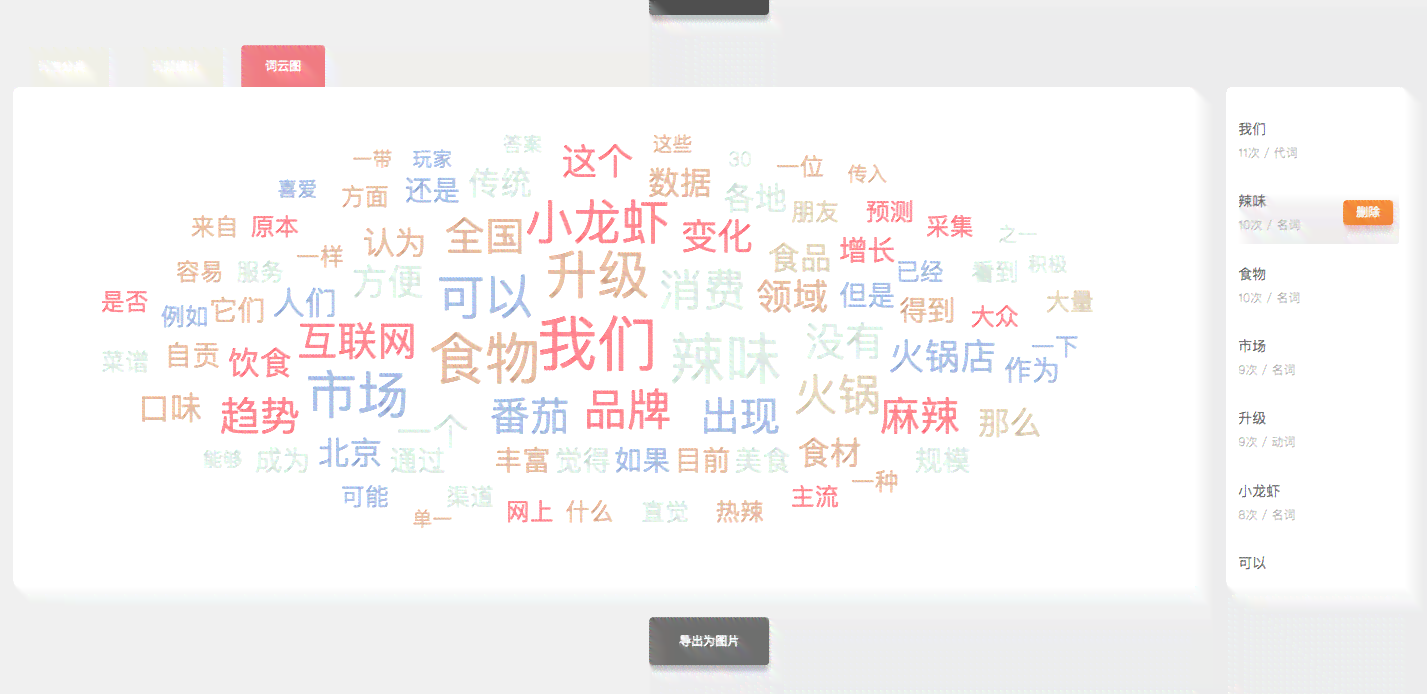This screenshot has width=1427, height=694.
Task: Click 网上 in the word cloud
Action: pyautogui.click(x=529, y=513)
